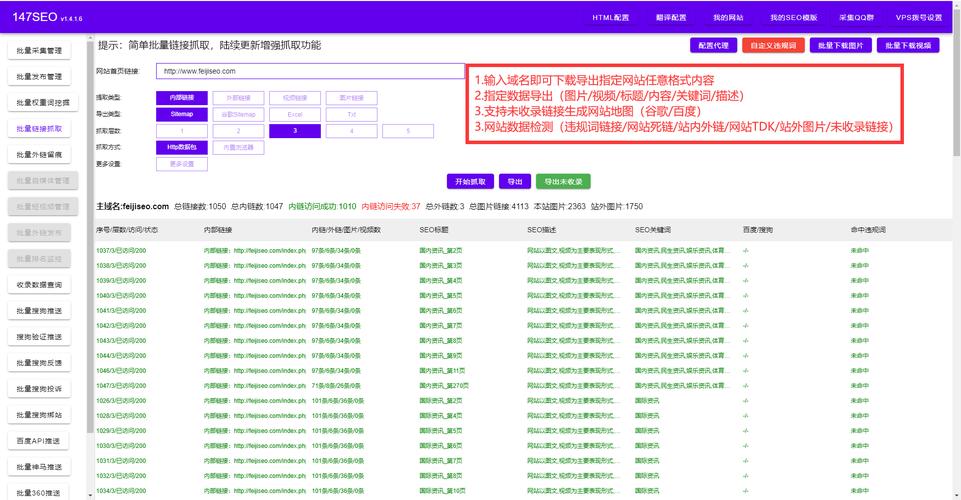The width and height of the screenshot is (961, 500).
Task: Open 批量权重词挖掘 in sidebar
Action: (43, 103)
